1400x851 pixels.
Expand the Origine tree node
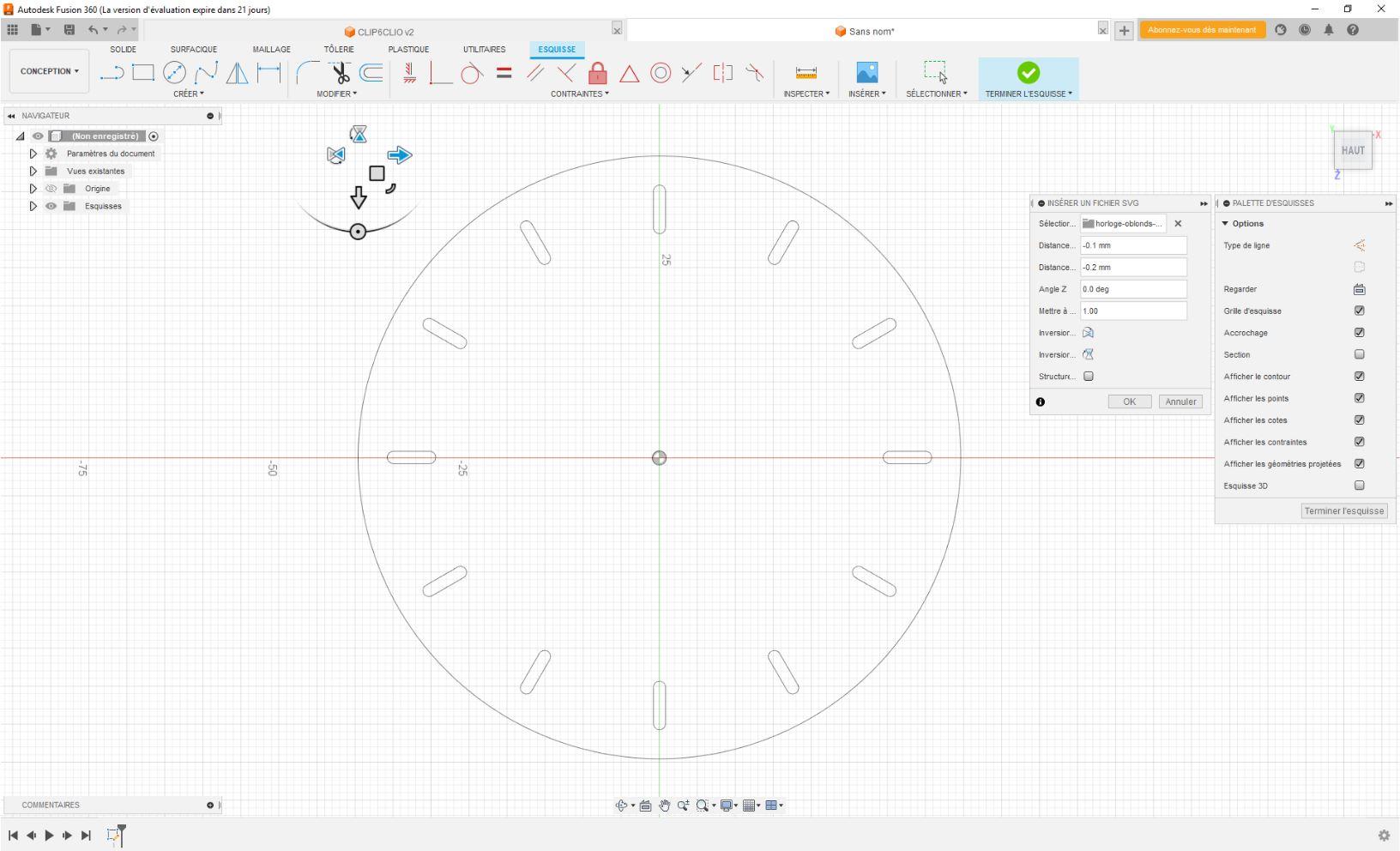tap(33, 188)
